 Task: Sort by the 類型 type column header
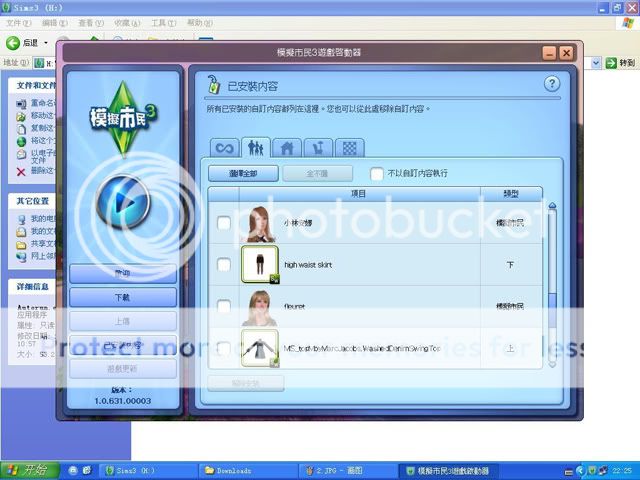coord(511,194)
